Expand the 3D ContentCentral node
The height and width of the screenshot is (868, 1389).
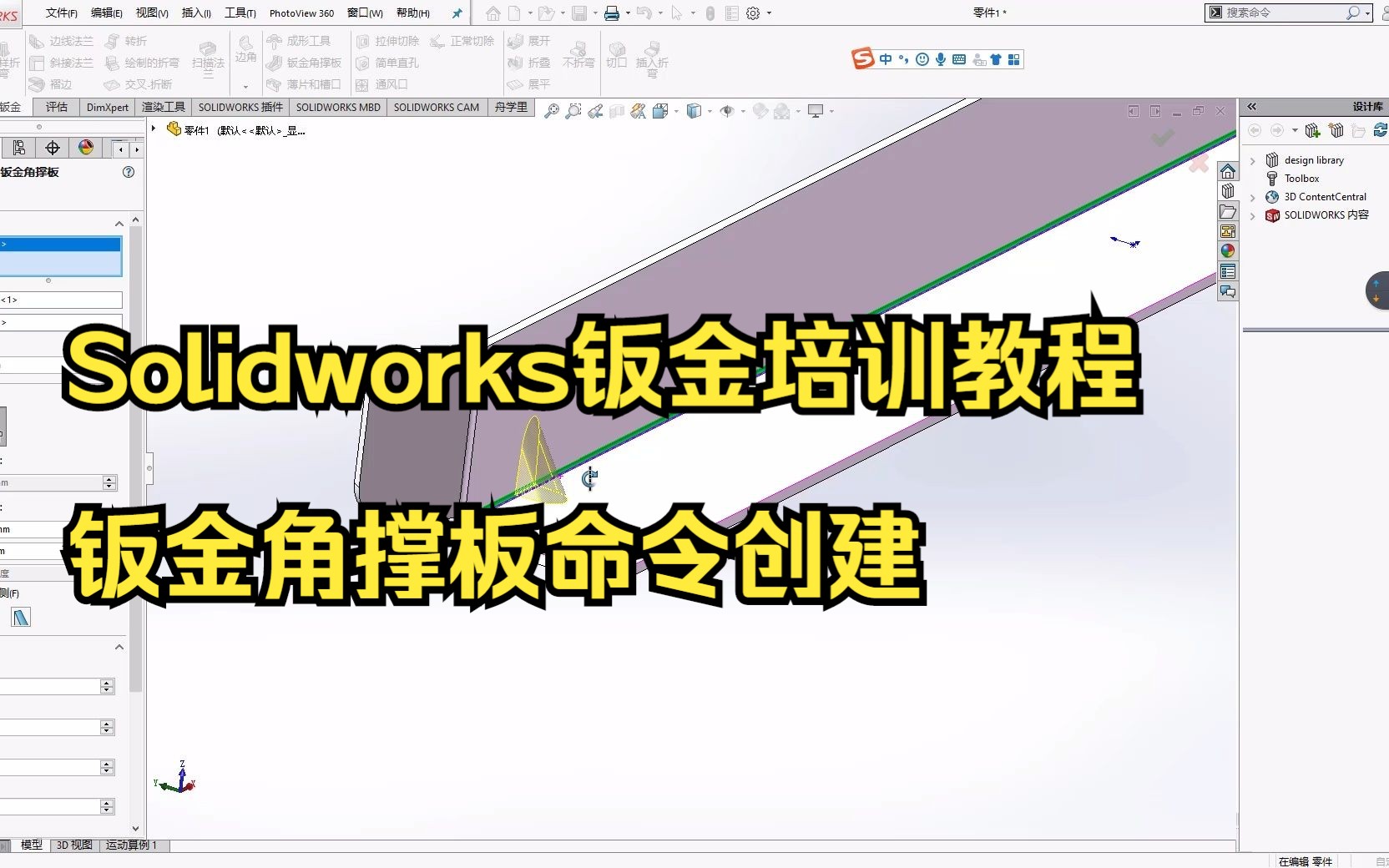[1254, 196]
